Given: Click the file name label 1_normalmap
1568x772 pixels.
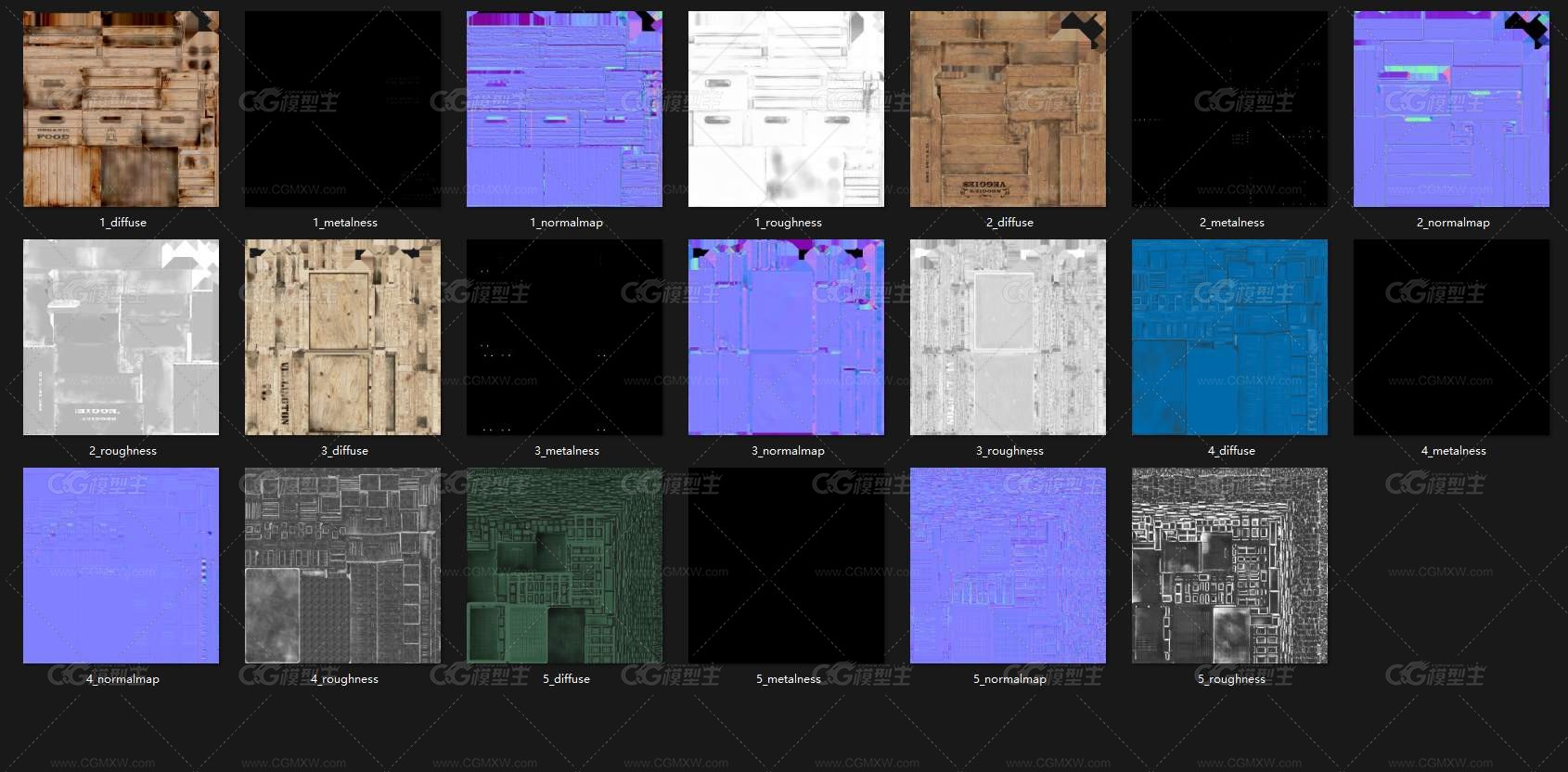Looking at the screenshot, I should click(x=566, y=223).
